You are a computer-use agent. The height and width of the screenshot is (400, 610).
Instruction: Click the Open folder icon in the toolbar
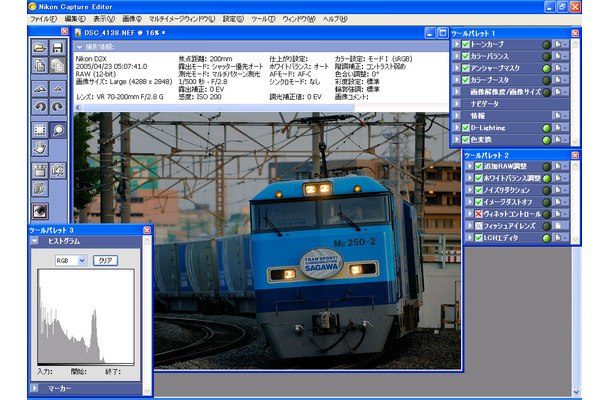pos(40,47)
